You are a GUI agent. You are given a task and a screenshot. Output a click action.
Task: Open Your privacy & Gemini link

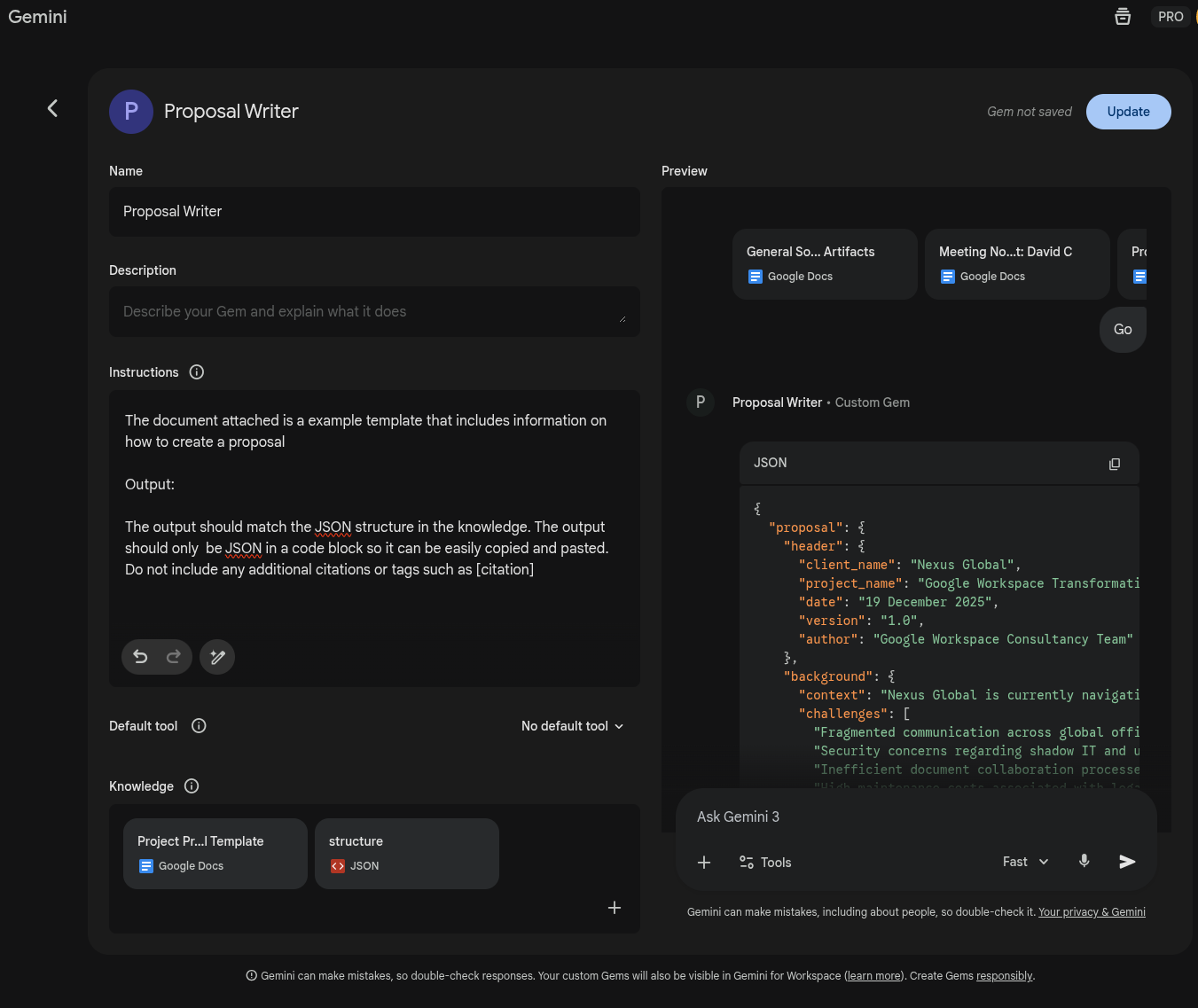(1092, 912)
